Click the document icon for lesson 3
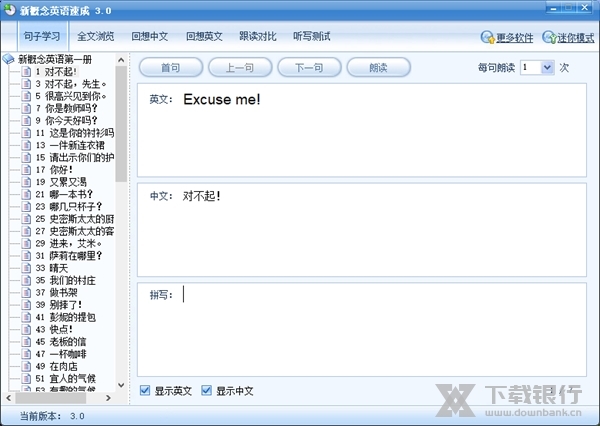The width and height of the screenshot is (600, 426). (x=26, y=84)
